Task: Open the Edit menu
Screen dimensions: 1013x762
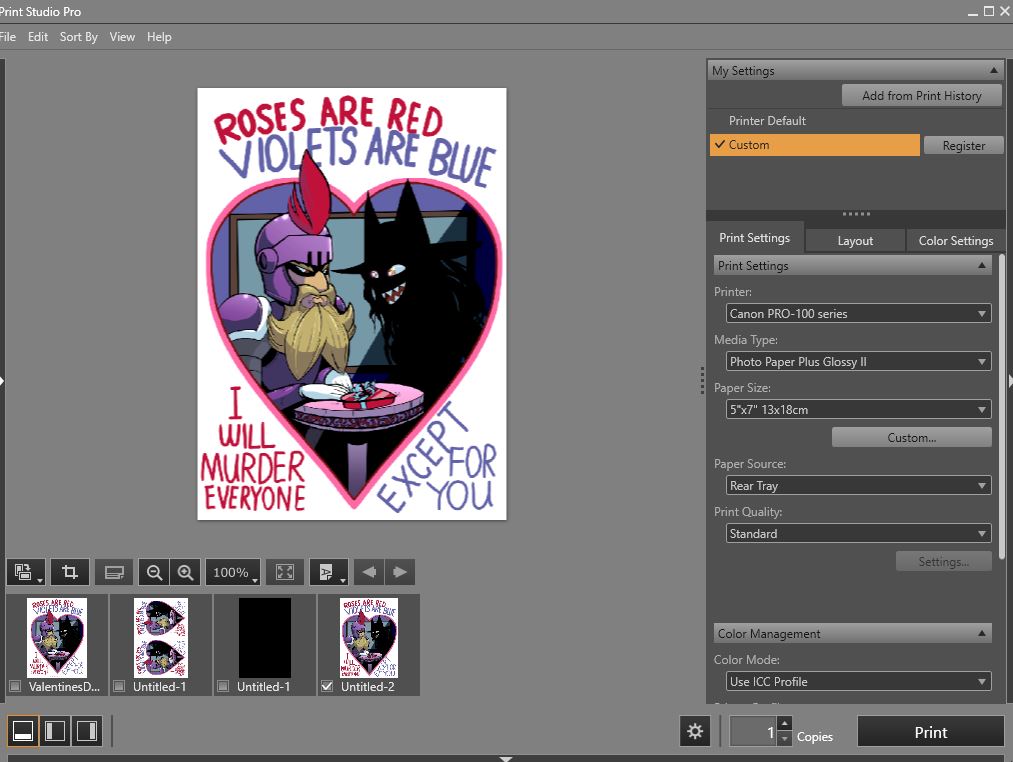Action: (x=37, y=37)
